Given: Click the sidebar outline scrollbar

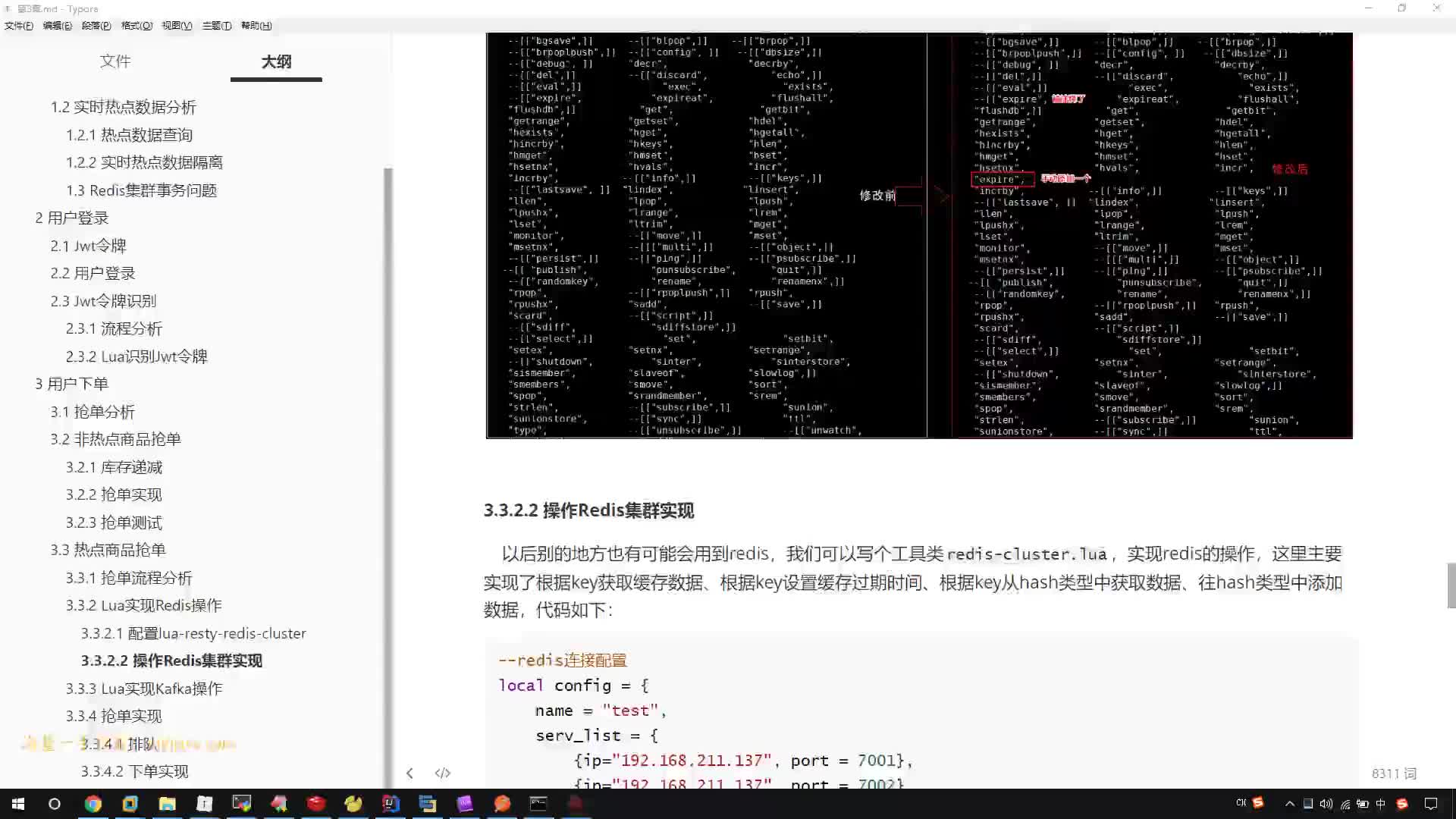Looking at the screenshot, I should tap(388, 478).
